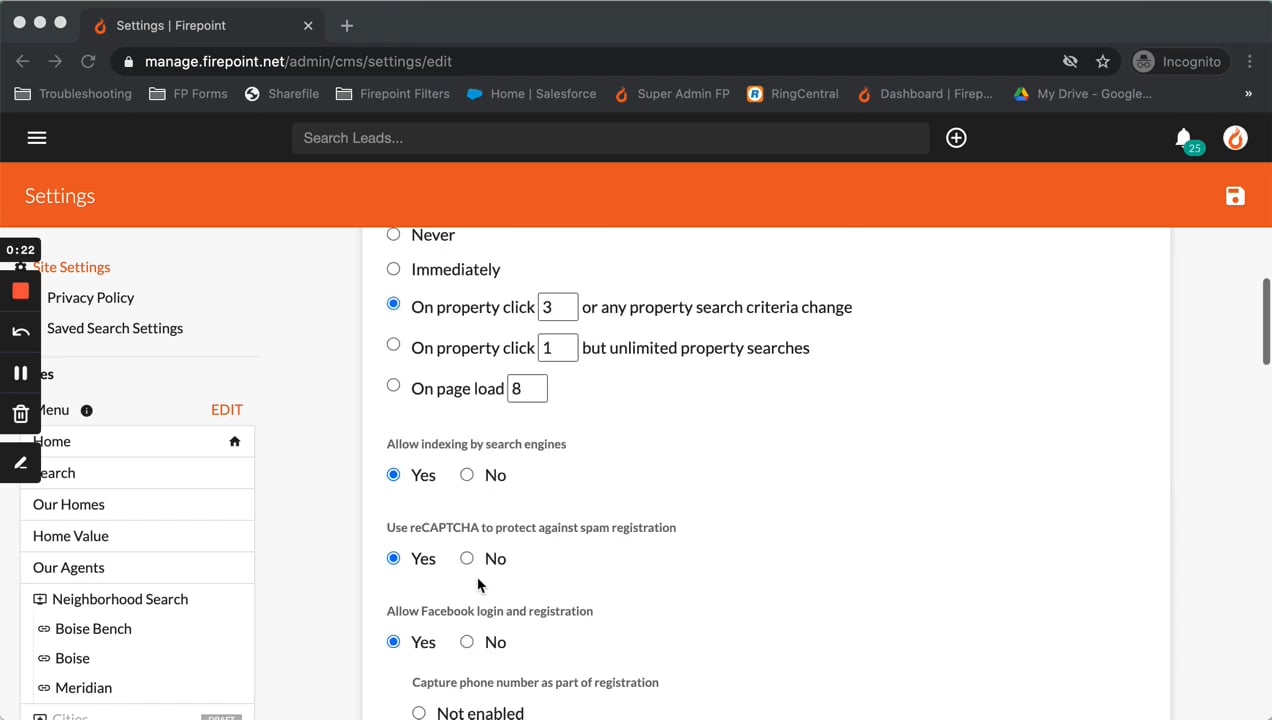The width and height of the screenshot is (1272, 720).
Task: Stop the recording with red square button
Action: pos(20,291)
